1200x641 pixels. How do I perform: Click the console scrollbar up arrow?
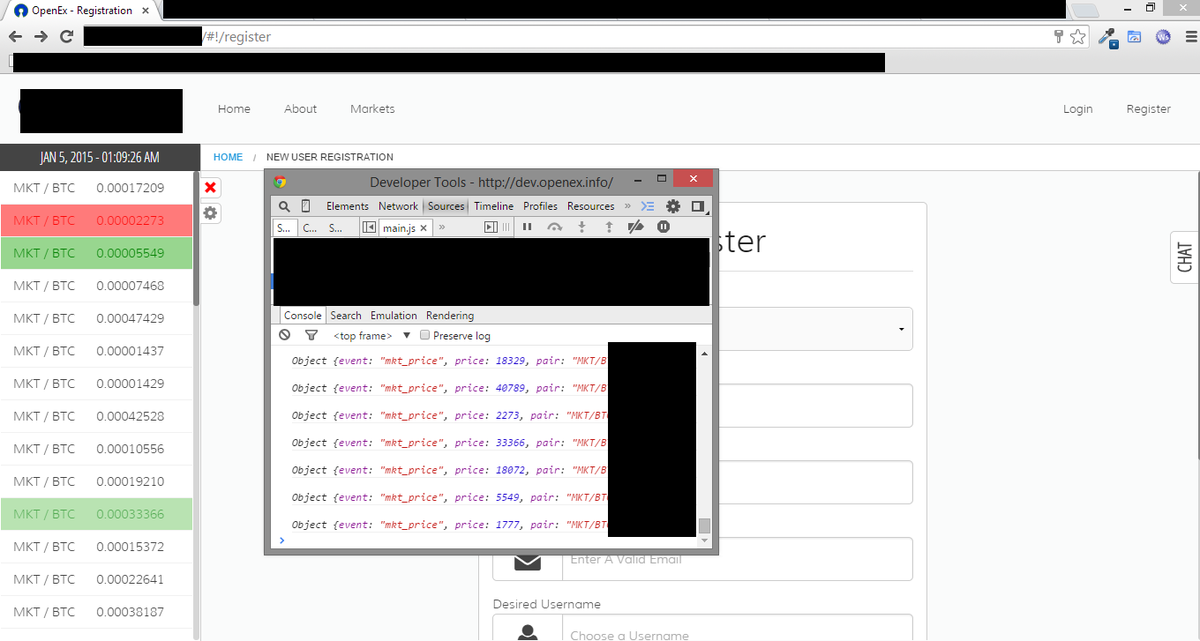704,353
